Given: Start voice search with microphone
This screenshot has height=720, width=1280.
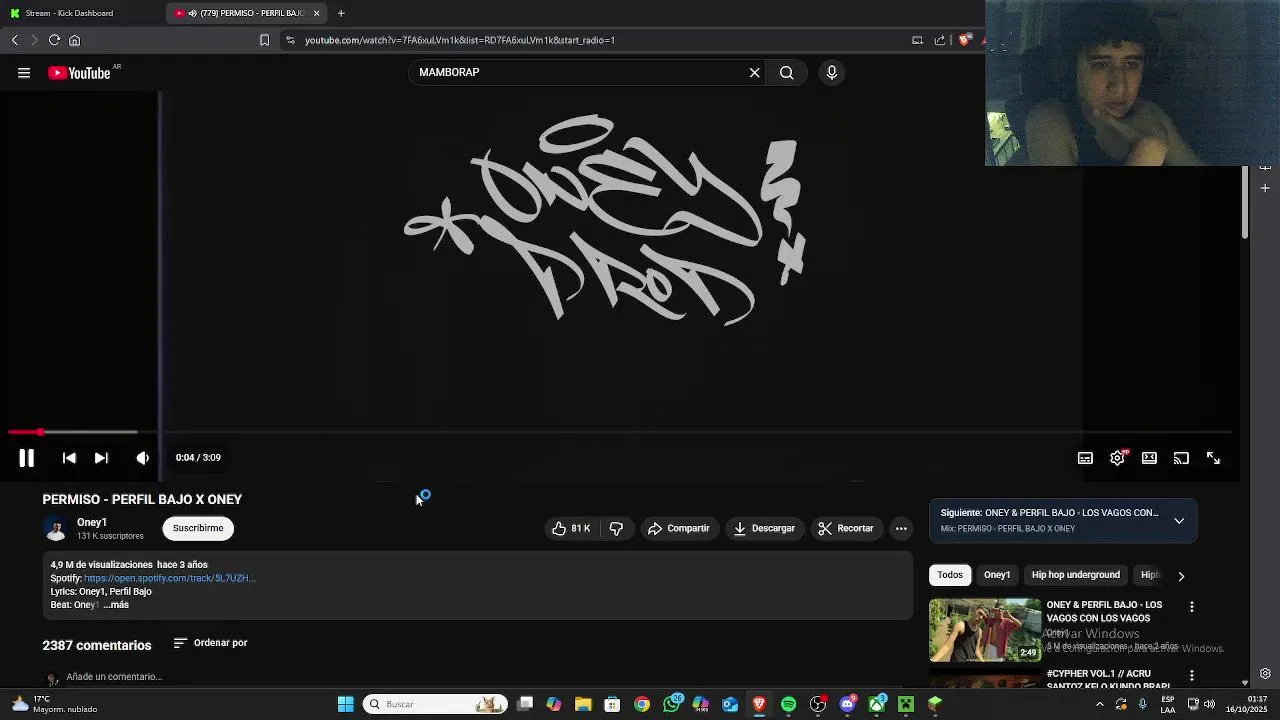Looking at the screenshot, I should pos(831,72).
